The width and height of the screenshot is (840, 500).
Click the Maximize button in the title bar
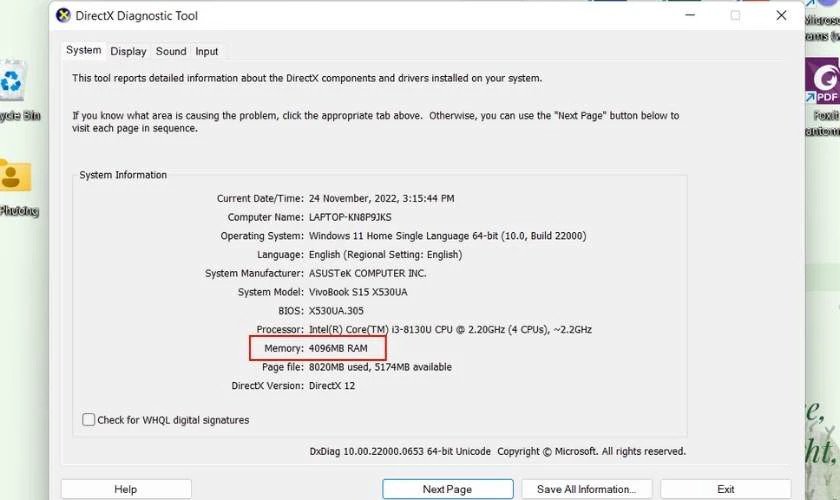click(x=736, y=16)
